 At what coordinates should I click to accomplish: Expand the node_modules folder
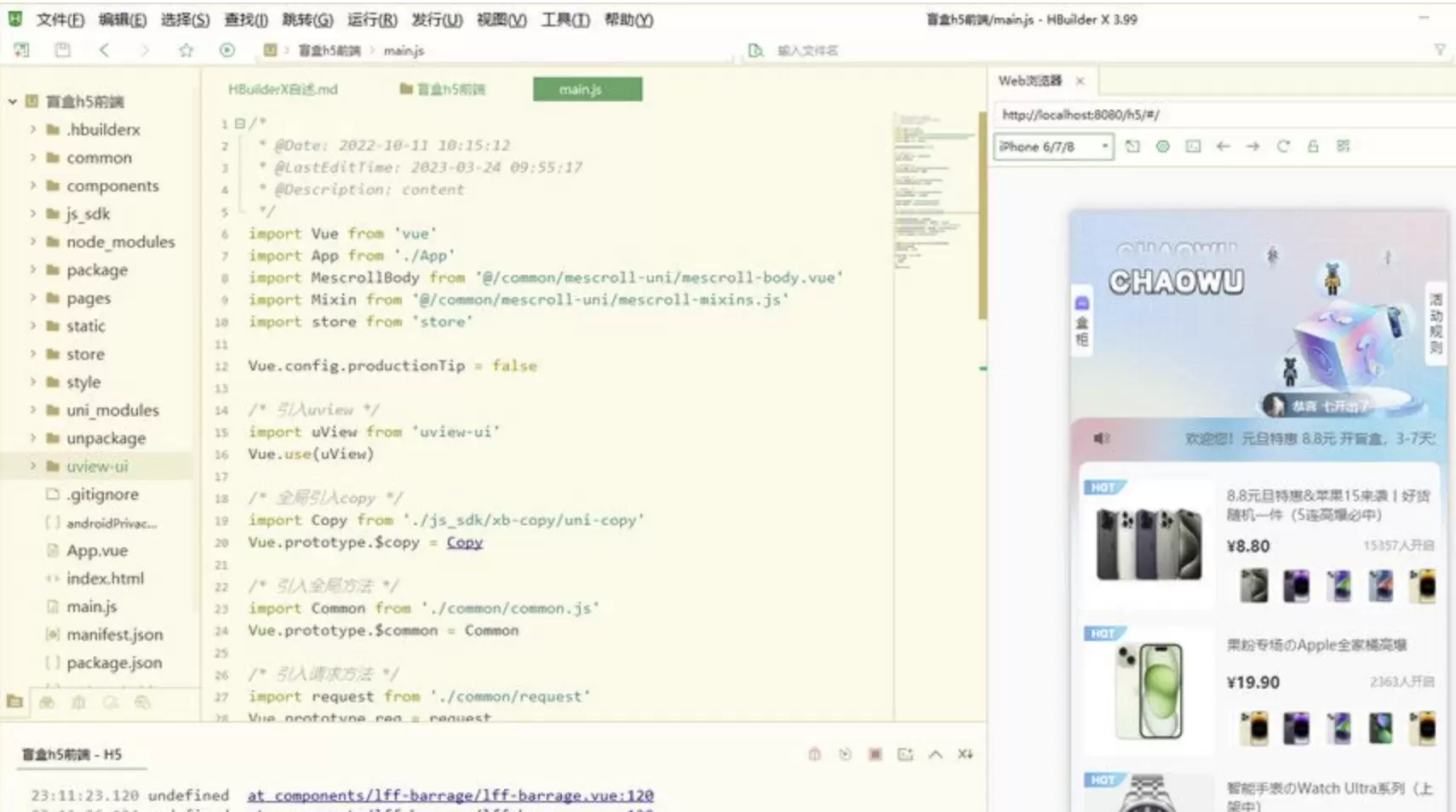(33, 242)
